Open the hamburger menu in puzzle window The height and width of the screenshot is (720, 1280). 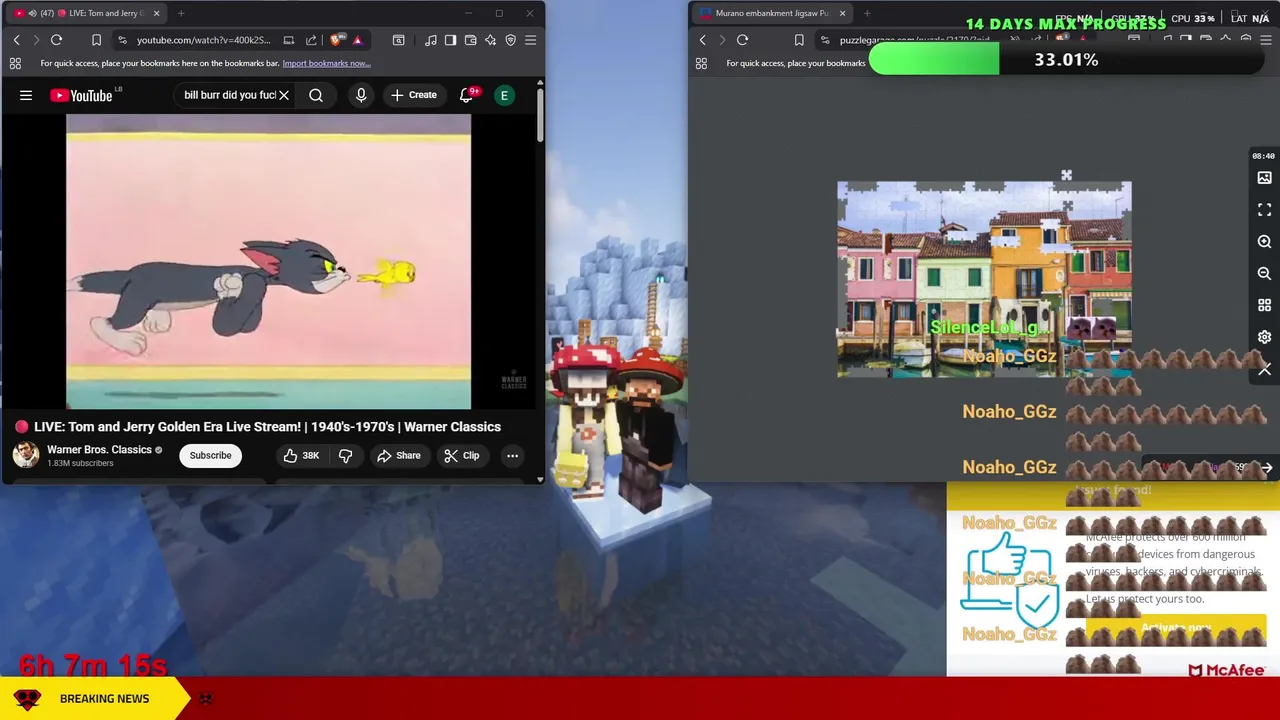(x=1265, y=40)
